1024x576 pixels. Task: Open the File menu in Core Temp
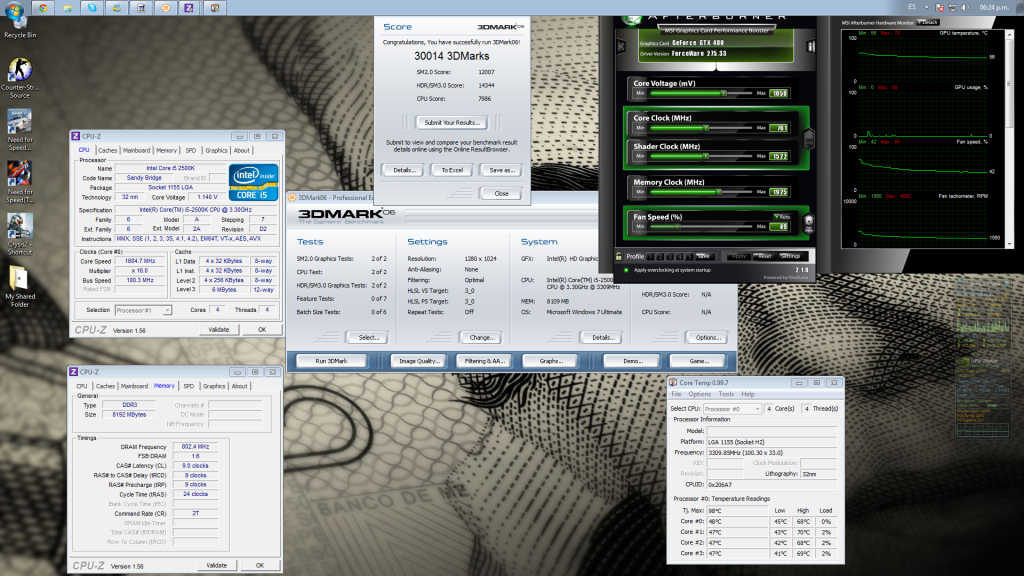pyautogui.click(x=676, y=394)
